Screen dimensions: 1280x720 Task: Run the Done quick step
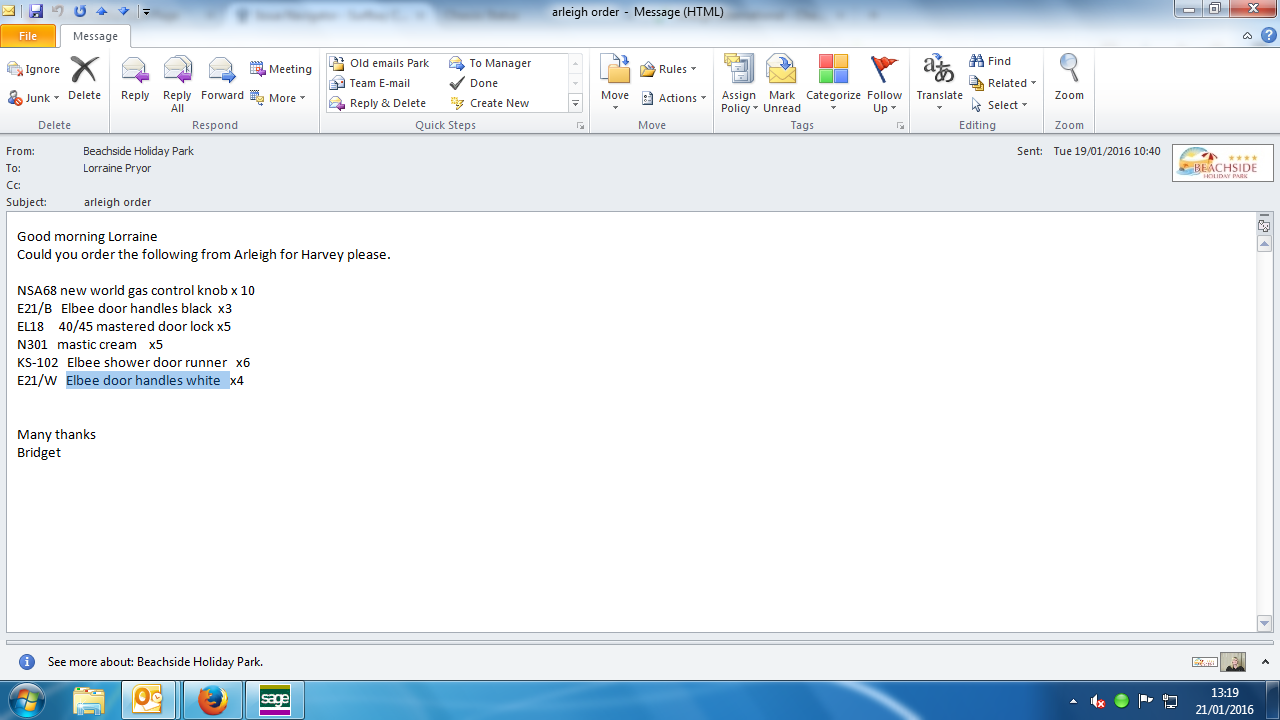474,83
